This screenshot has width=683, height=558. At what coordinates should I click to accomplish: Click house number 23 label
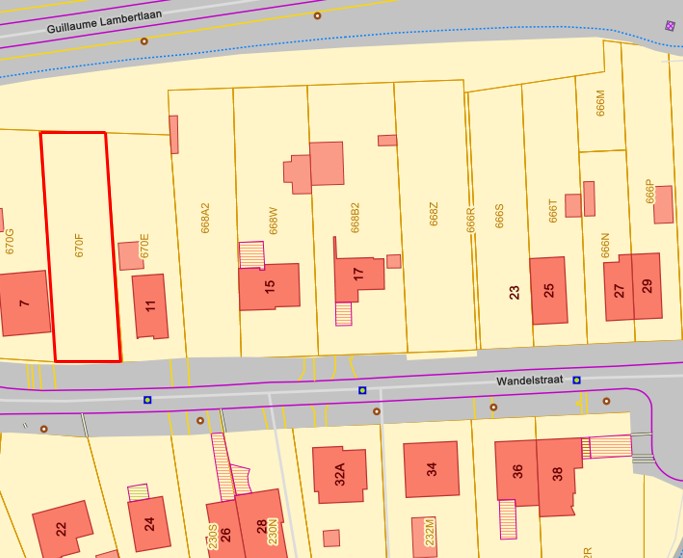pyautogui.click(x=514, y=292)
